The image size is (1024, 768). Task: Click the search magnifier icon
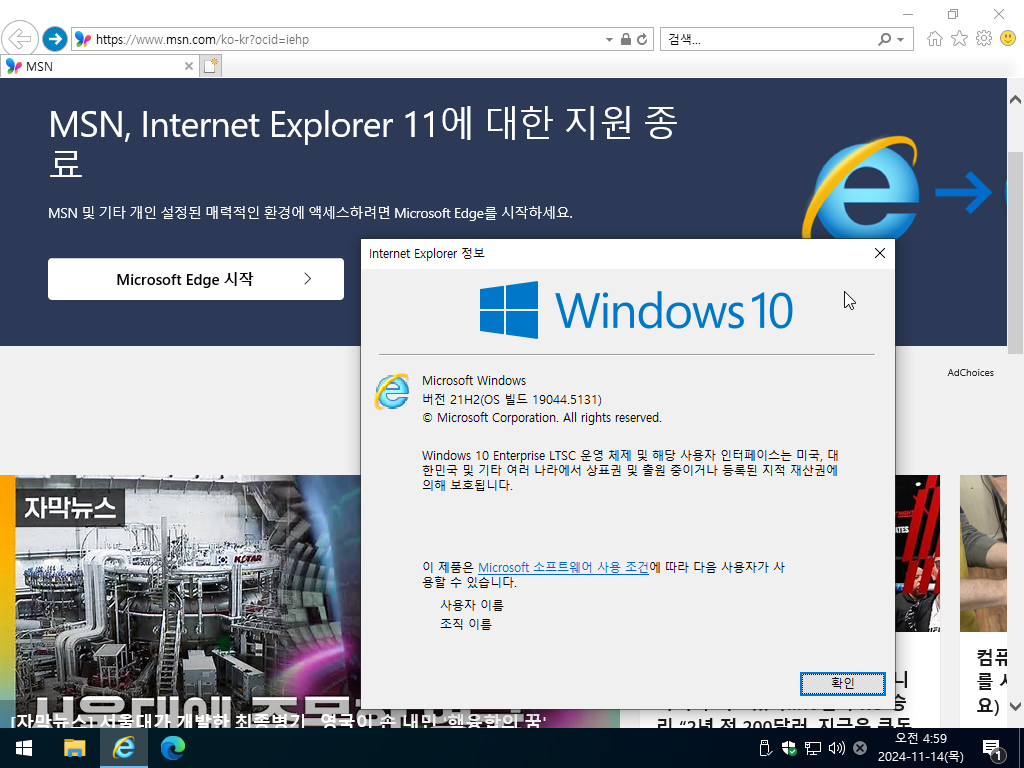pos(884,39)
